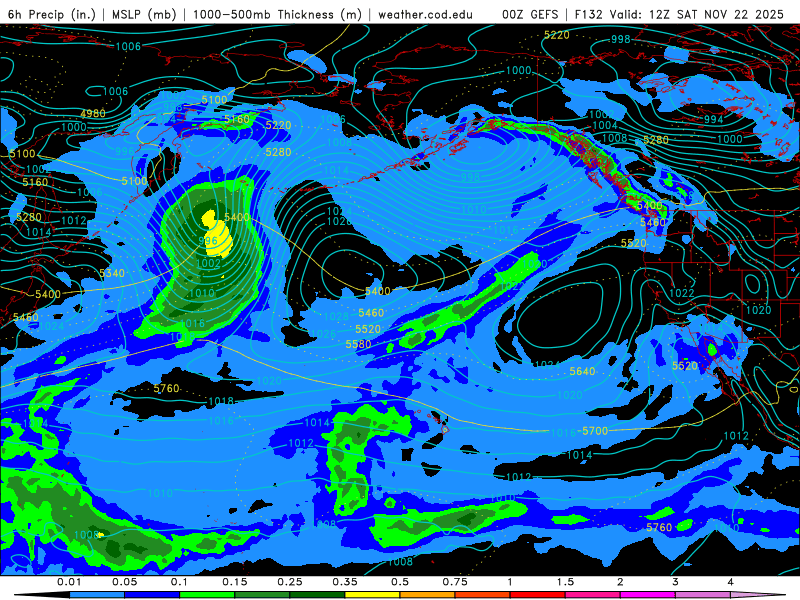Click the 0.75 legend value
The width and height of the screenshot is (800, 600).
(455, 582)
